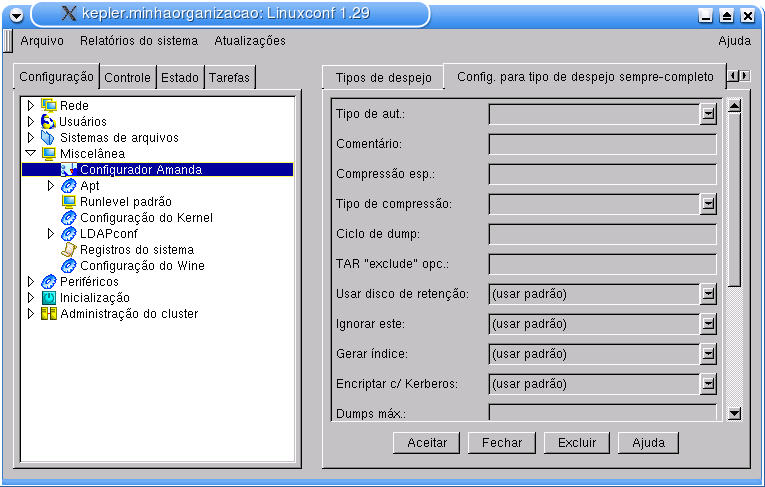This screenshot has width=765, height=487.
Task: Click the Configurador Amanda icon
Action: [x=69, y=170]
